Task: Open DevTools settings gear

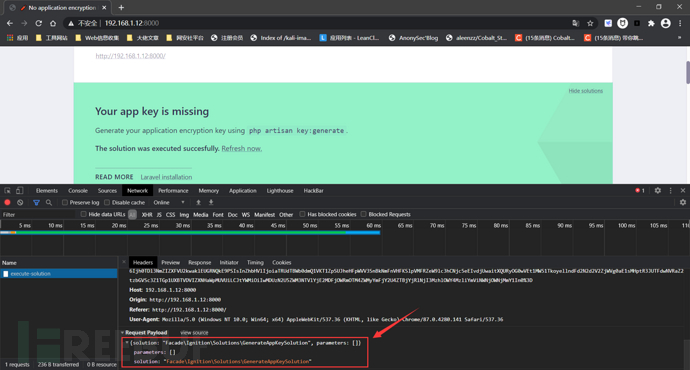Action: [x=657, y=190]
